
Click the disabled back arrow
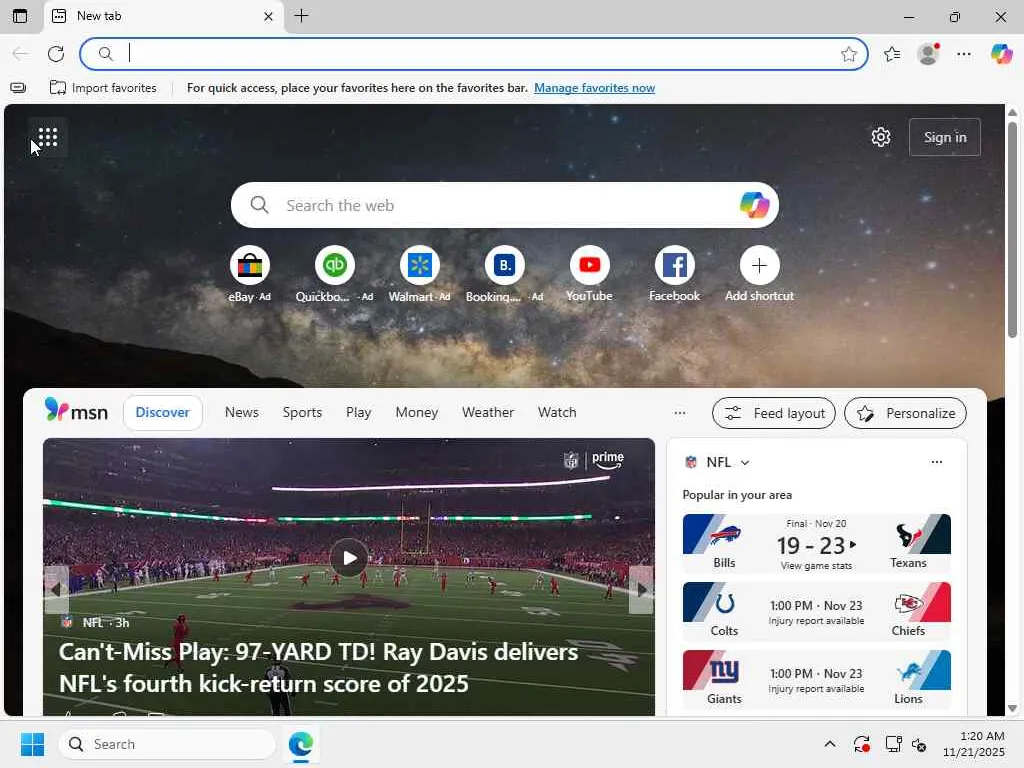[x=20, y=54]
